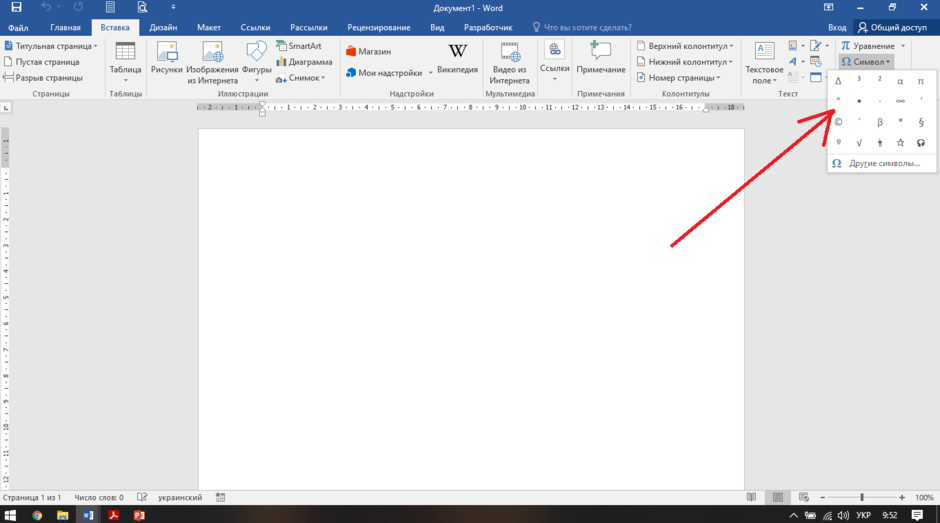Open the Снимок (Screenshot) dropdown
Screen dimensions: 940x523
pyautogui.click(x=300, y=78)
